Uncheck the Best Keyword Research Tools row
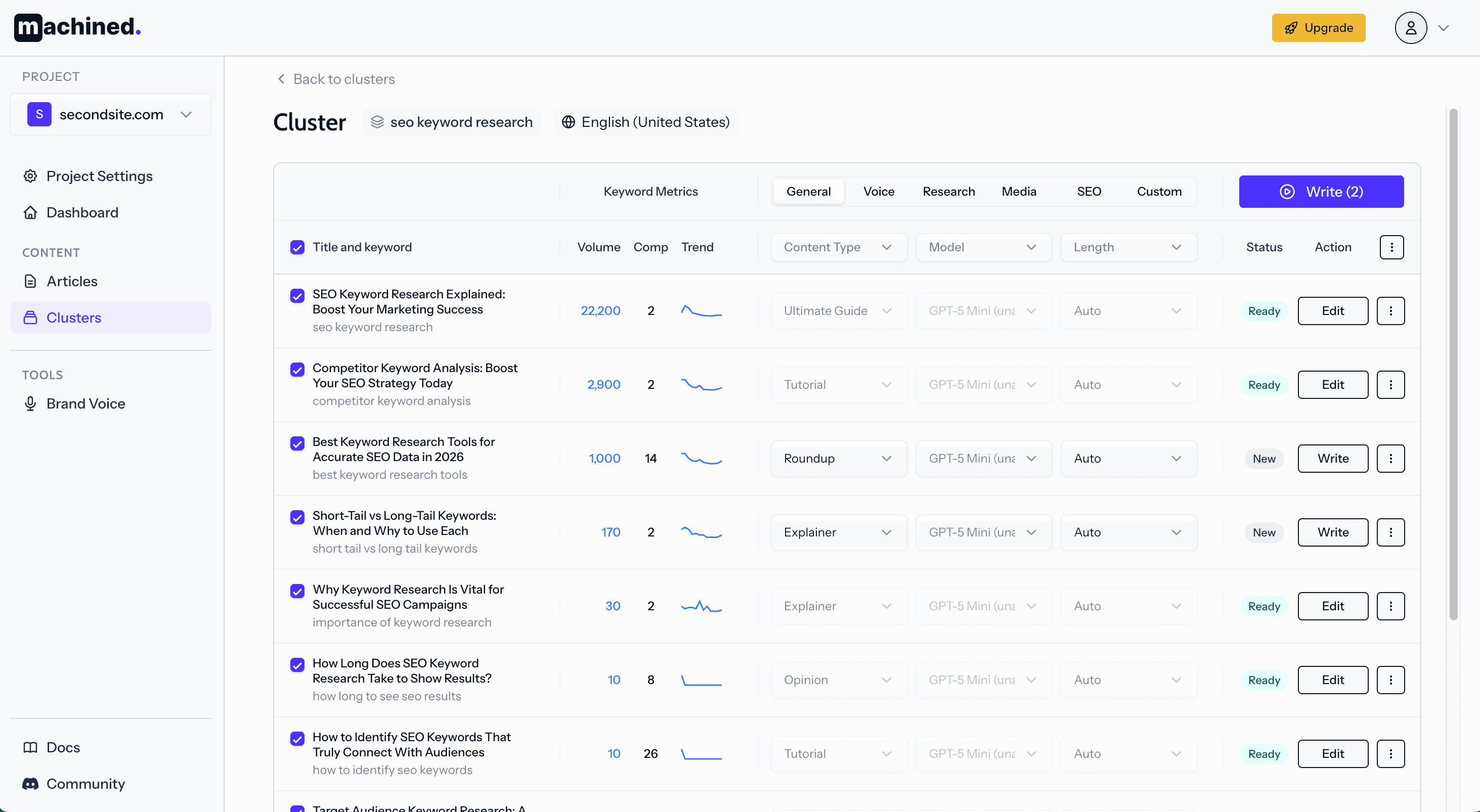1480x812 pixels. (x=297, y=443)
